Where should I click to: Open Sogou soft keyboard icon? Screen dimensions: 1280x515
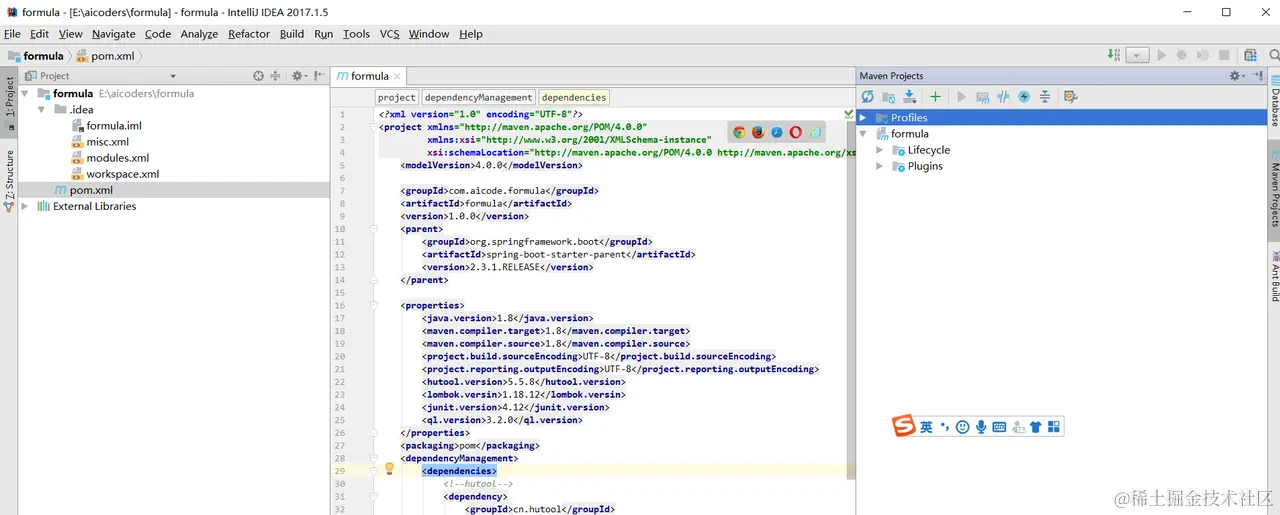coord(999,427)
